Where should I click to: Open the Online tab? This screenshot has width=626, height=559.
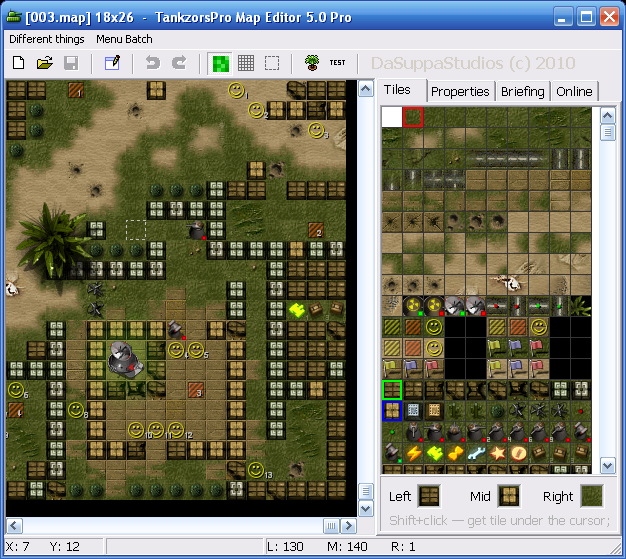[x=574, y=91]
